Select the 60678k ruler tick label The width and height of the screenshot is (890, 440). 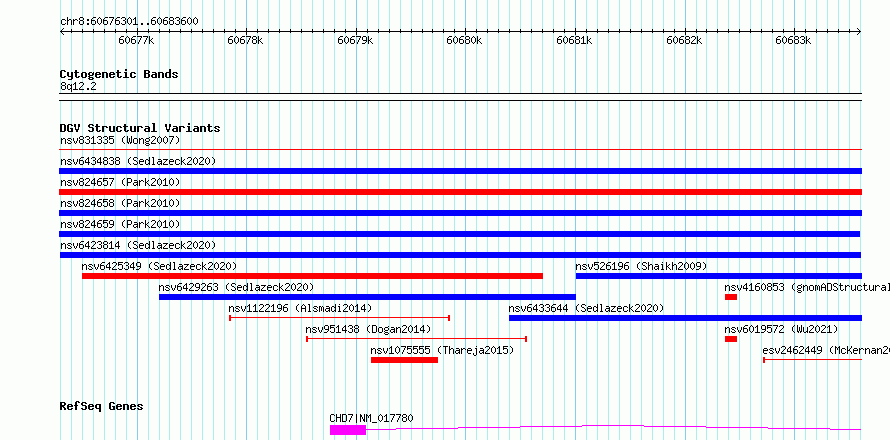click(x=245, y=40)
